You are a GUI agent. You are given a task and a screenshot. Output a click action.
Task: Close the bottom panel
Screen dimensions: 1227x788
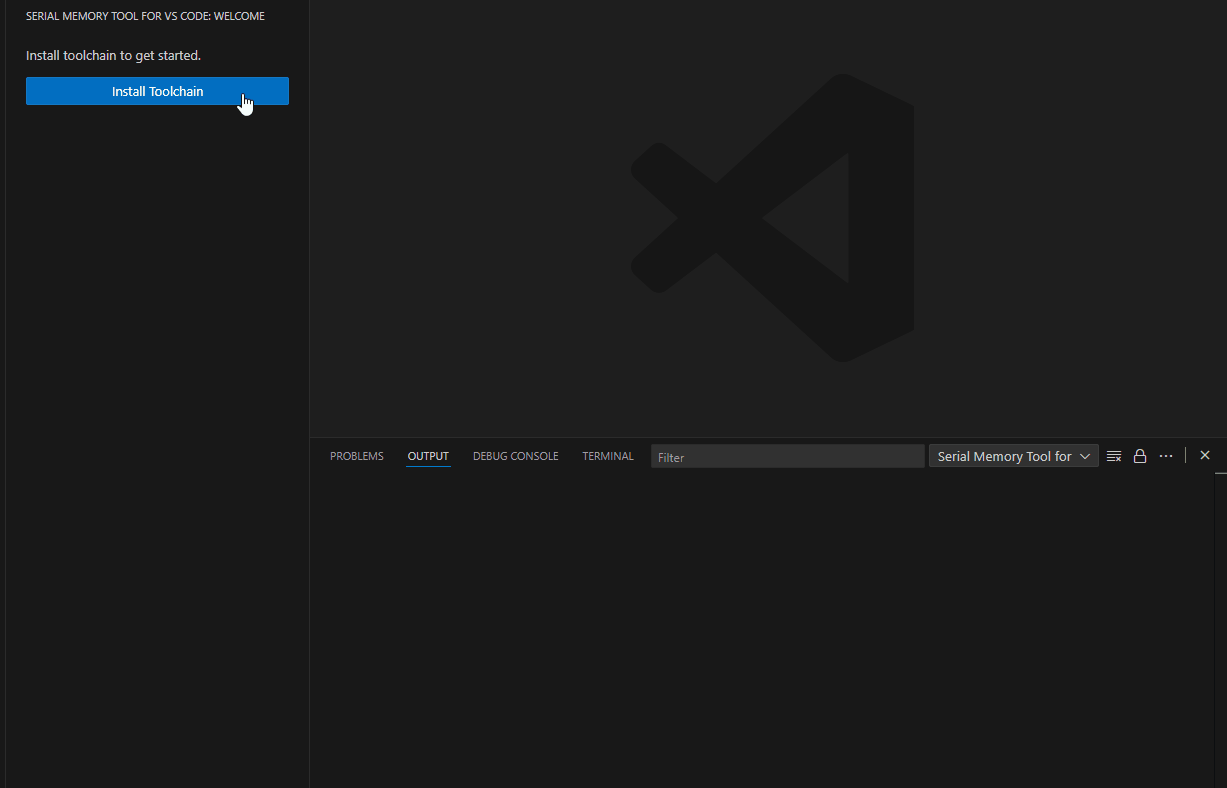tap(1204, 455)
